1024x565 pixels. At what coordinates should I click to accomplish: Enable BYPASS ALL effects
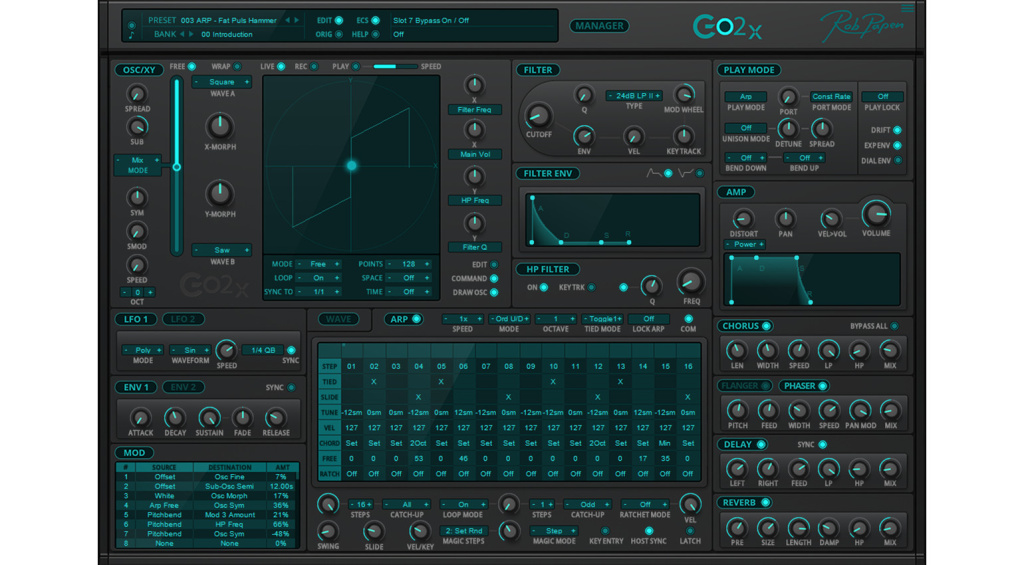tap(895, 326)
